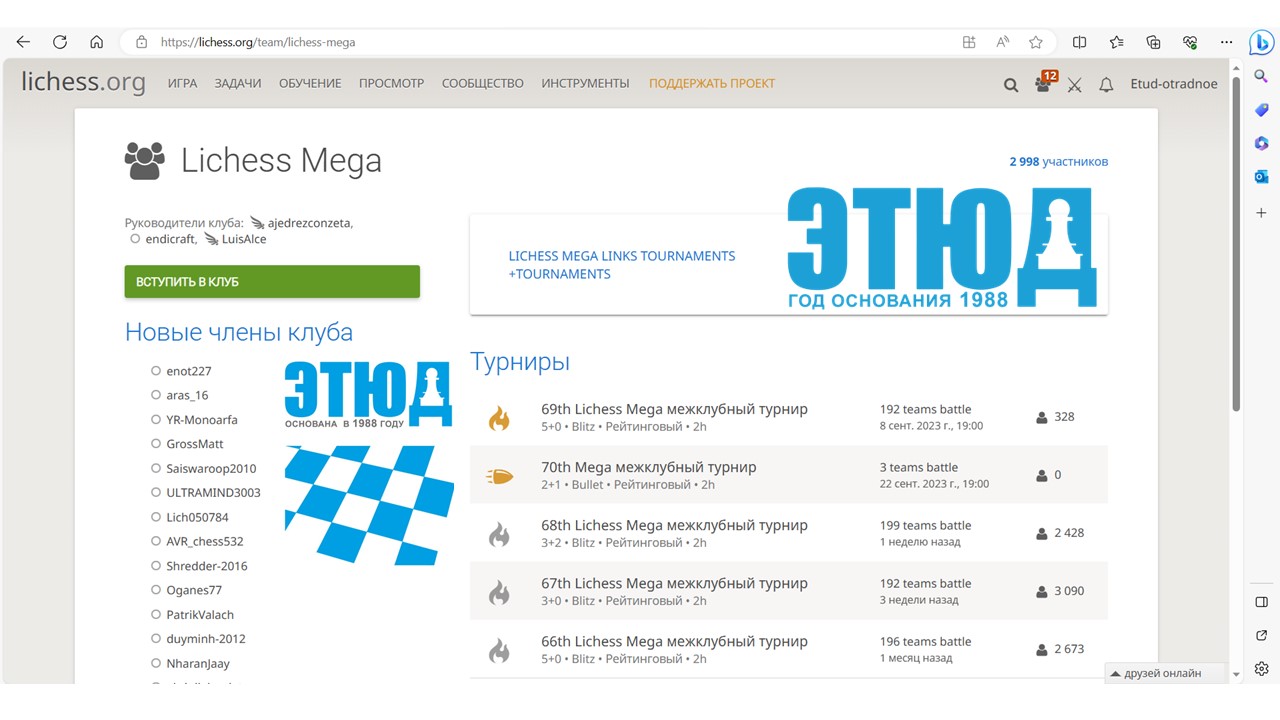This screenshot has height=720, width=1280.
Task: Reload the page with refresh icon
Action: (60, 42)
